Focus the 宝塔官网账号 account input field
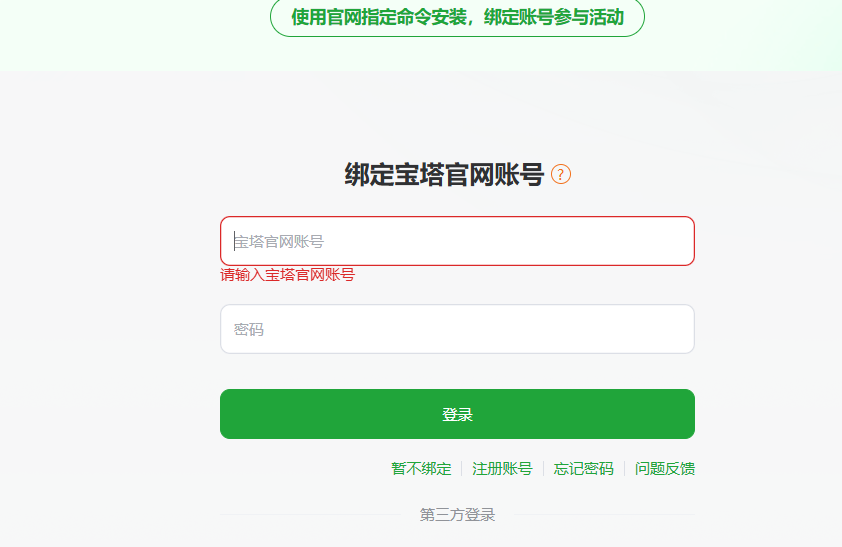The image size is (842, 547). coord(457,241)
